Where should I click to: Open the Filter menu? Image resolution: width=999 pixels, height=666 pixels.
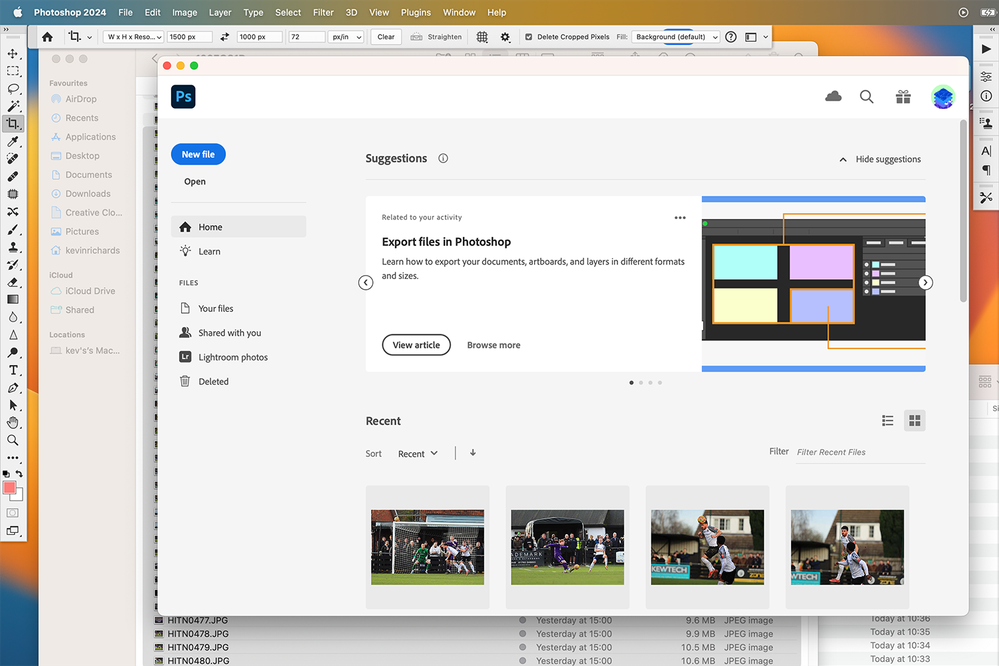(322, 12)
